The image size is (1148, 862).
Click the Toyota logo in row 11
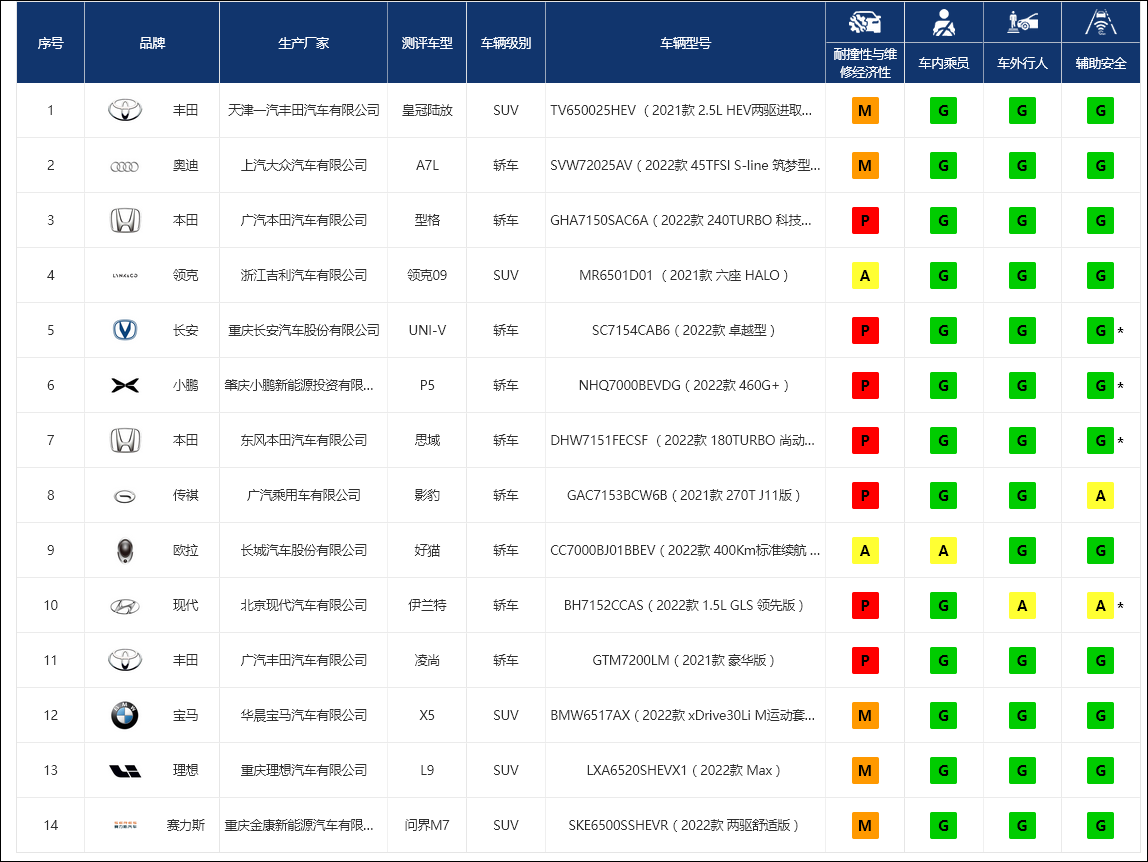tap(125, 661)
